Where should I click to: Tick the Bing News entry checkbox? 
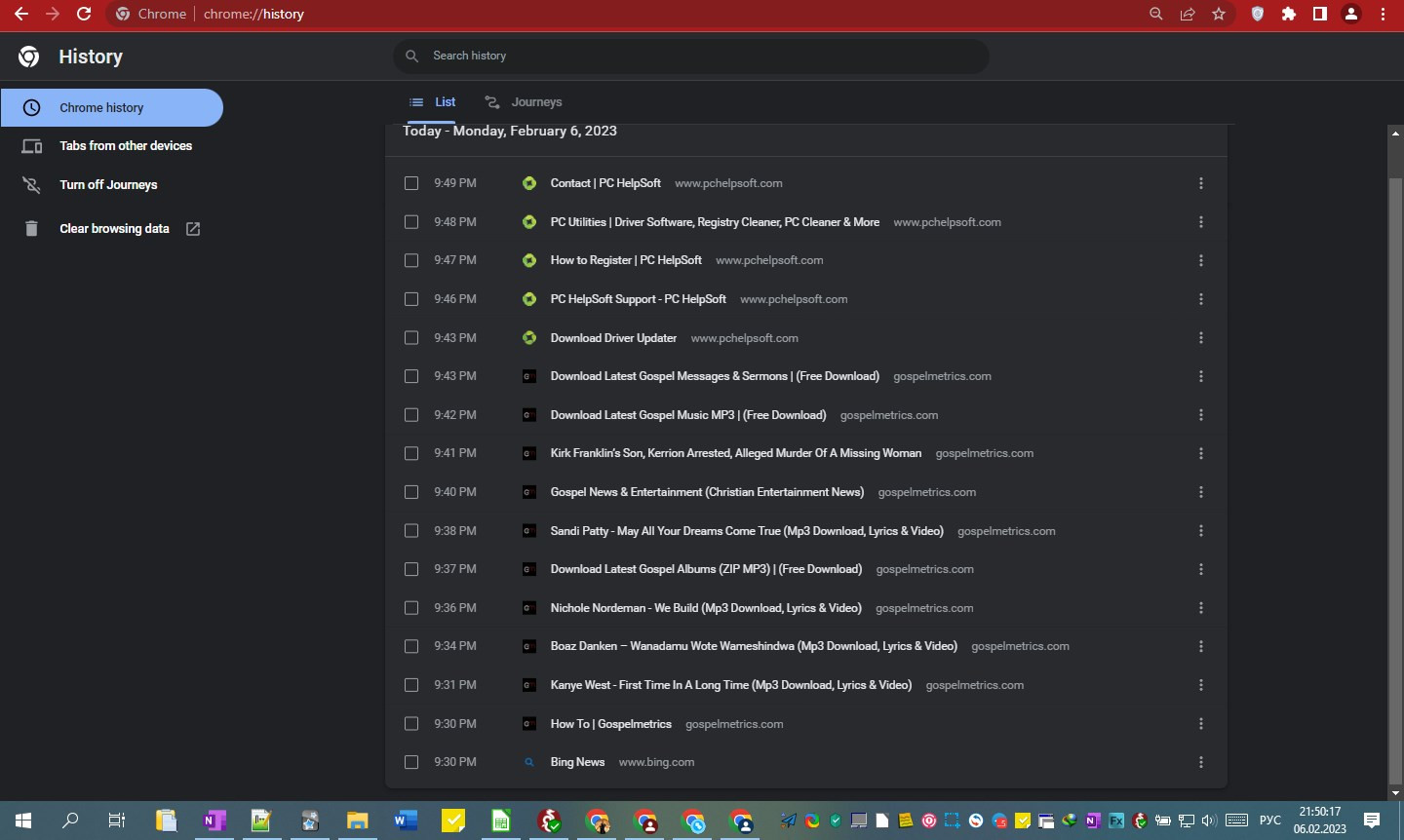pyautogui.click(x=411, y=762)
